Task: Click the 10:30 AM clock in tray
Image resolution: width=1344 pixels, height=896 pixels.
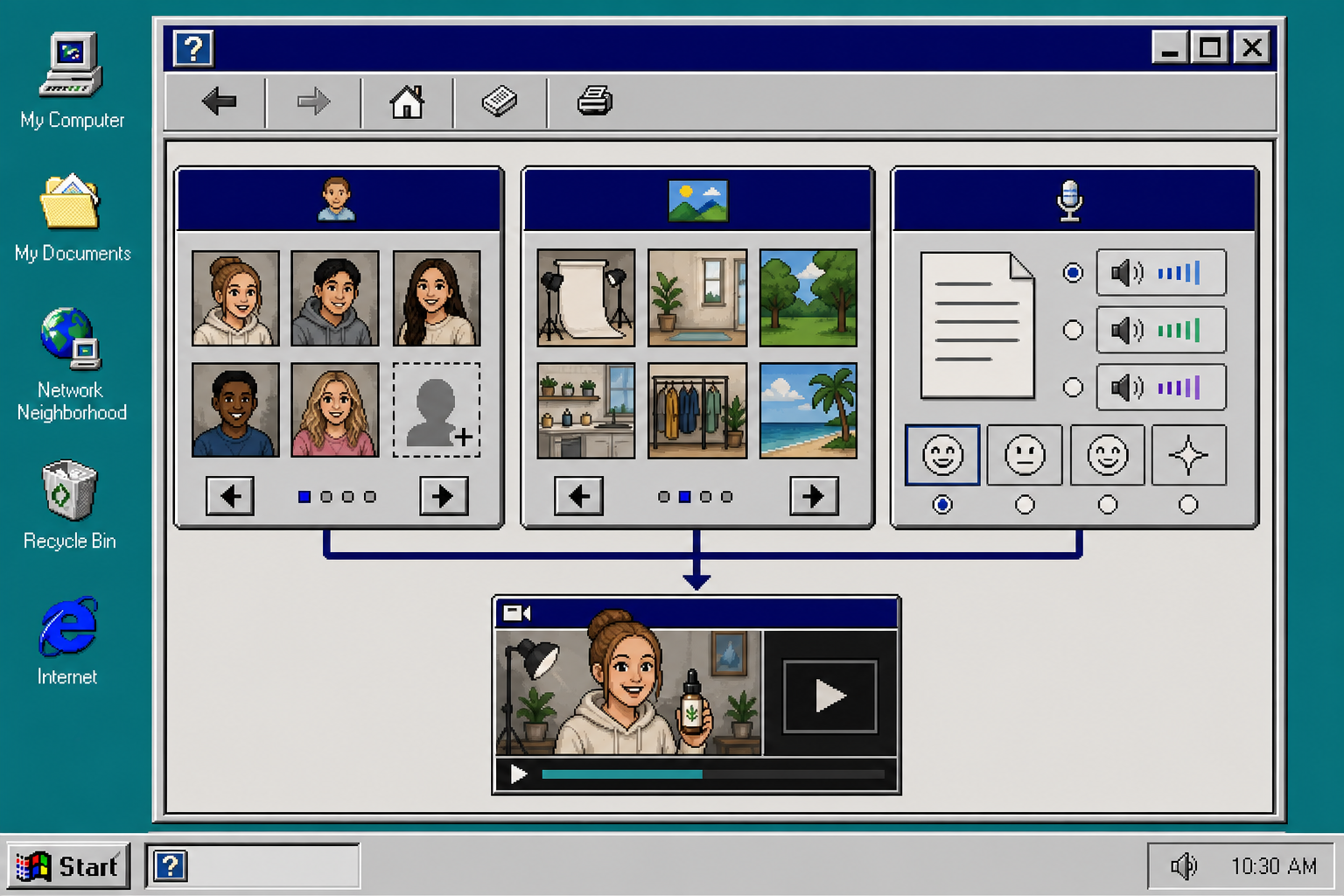Action: click(1274, 866)
